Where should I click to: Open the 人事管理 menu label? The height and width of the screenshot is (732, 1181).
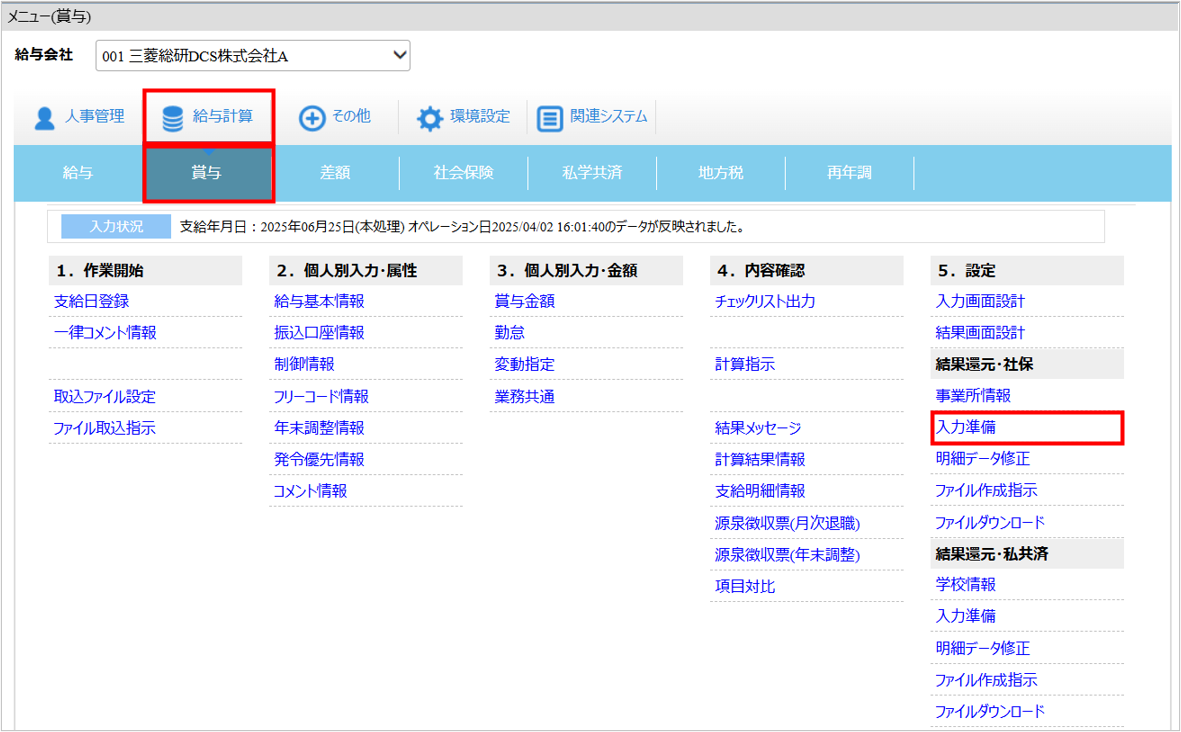pyautogui.click(x=95, y=116)
